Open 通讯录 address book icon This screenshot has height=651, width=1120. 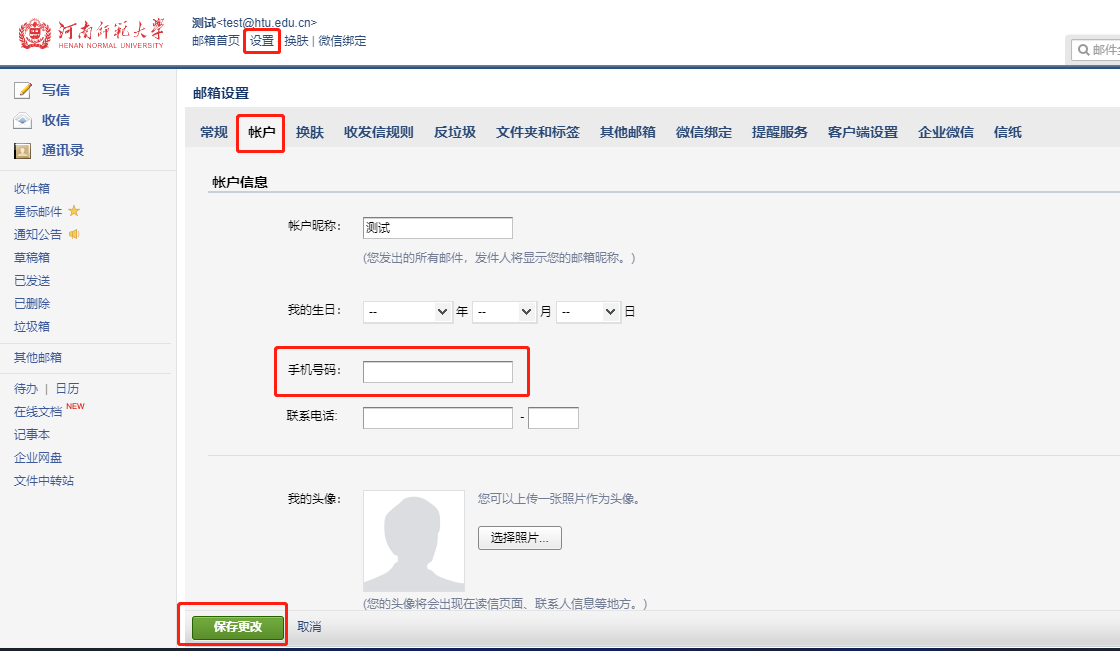click(23, 151)
